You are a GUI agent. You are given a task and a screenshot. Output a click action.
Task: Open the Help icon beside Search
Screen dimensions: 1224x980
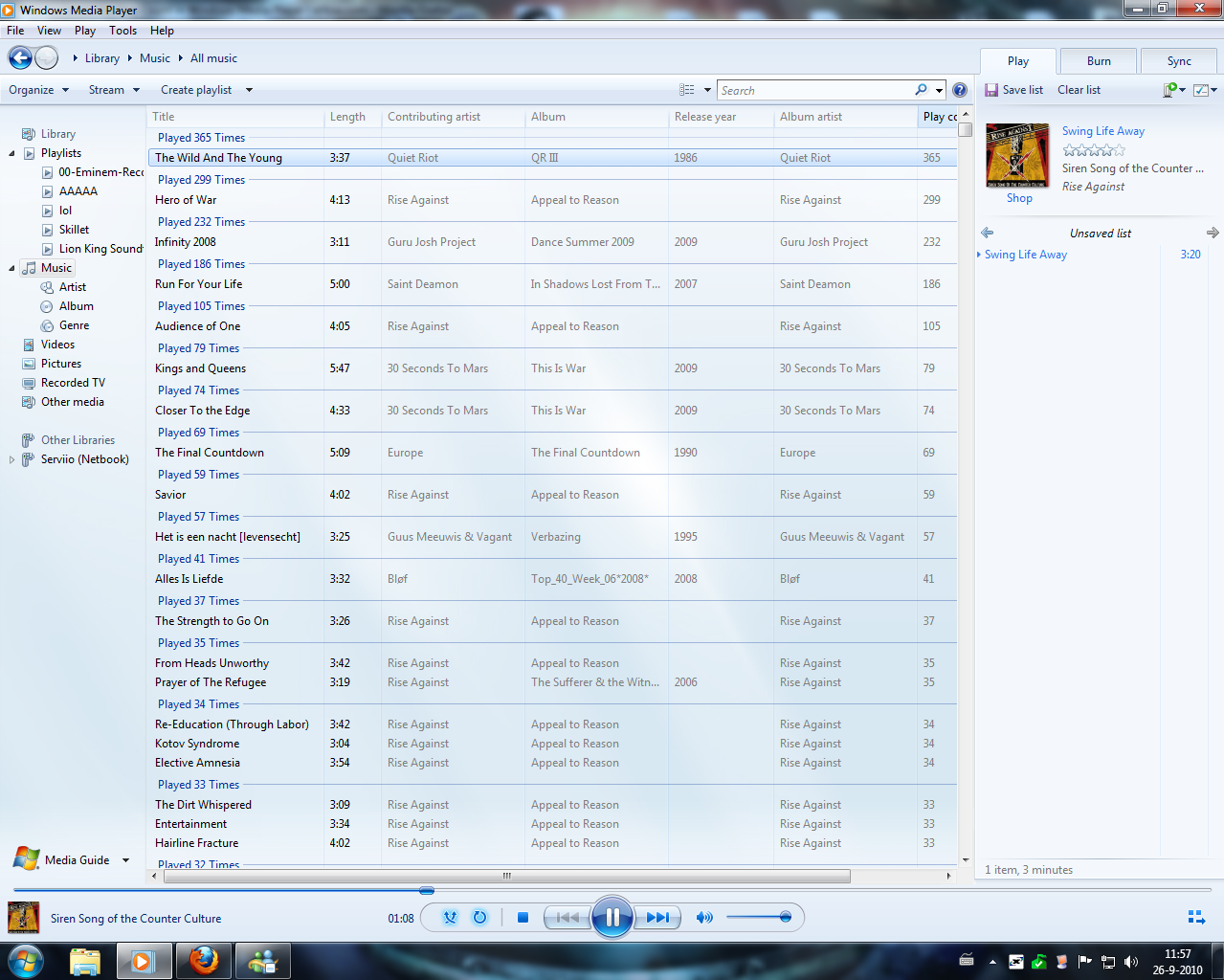960,90
